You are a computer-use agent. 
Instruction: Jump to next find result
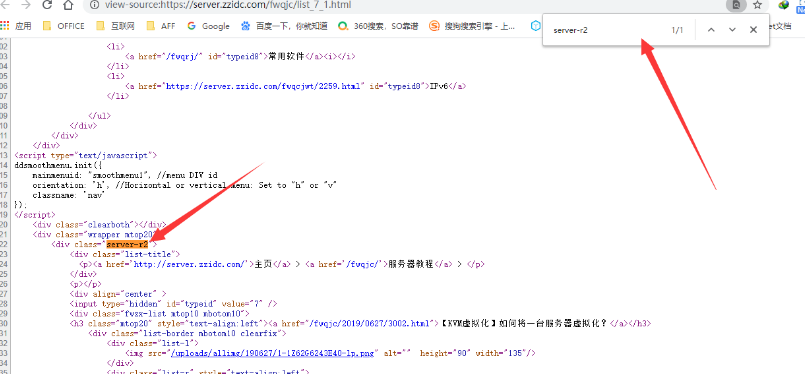click(x=733, y=30)
